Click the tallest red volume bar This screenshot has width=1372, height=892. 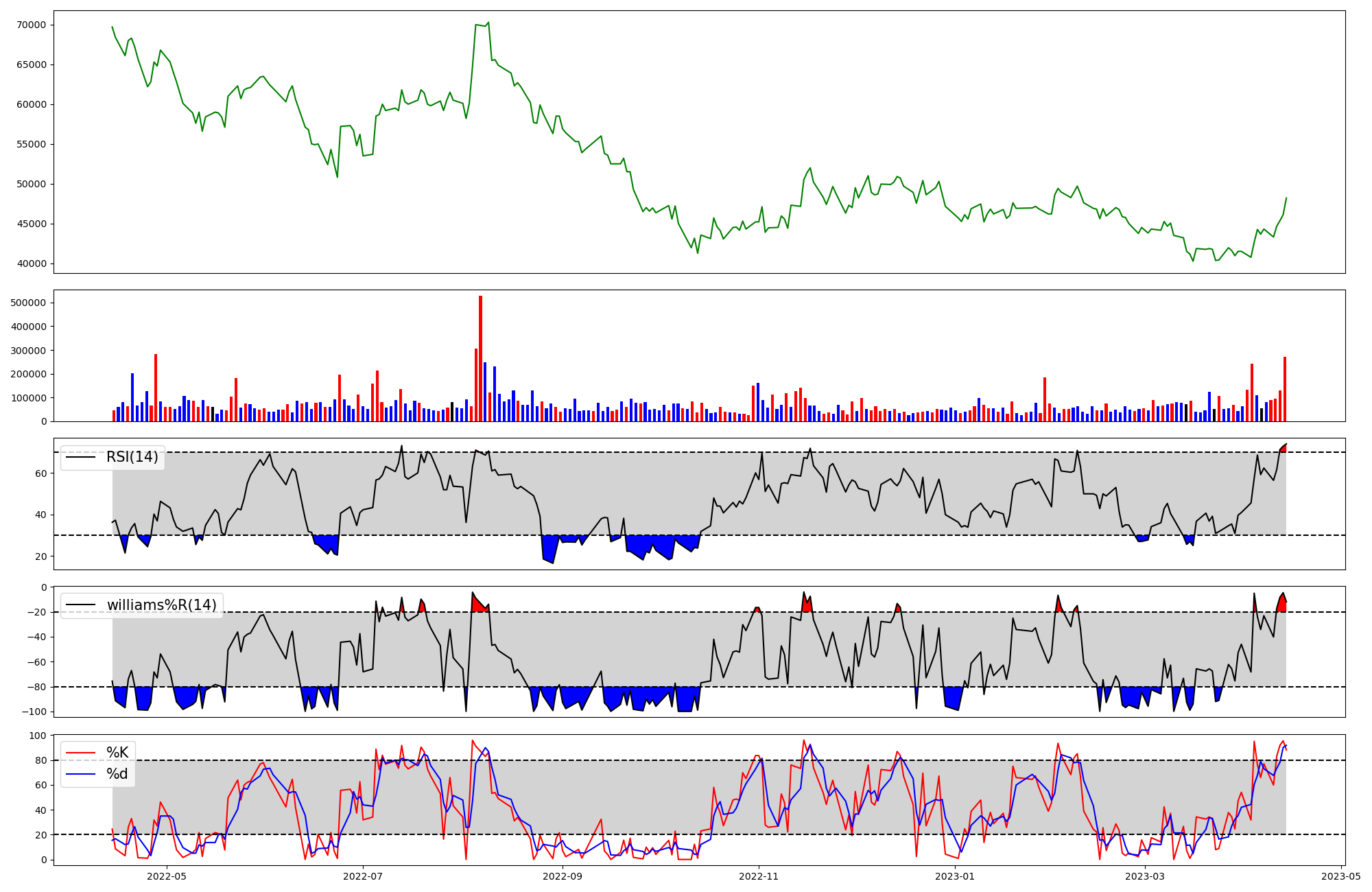(x=480, y=357)
